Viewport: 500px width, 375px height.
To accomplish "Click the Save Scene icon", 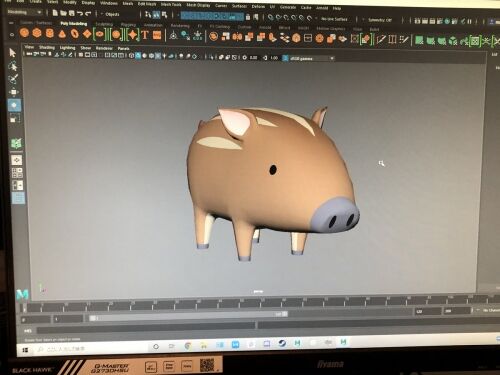I will pyautogui.click(x=71, y=13).
